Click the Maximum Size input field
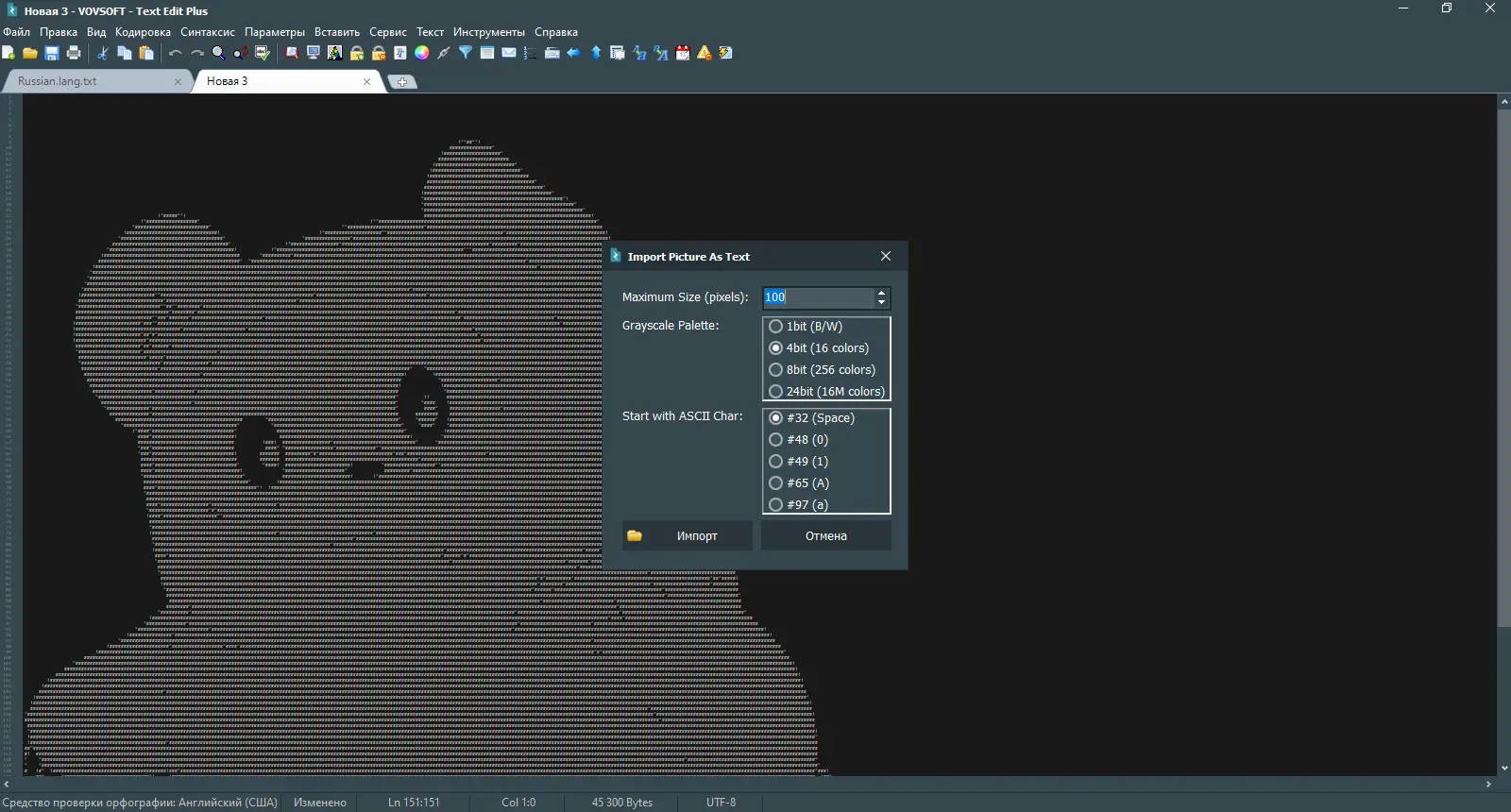 point(818,297)
